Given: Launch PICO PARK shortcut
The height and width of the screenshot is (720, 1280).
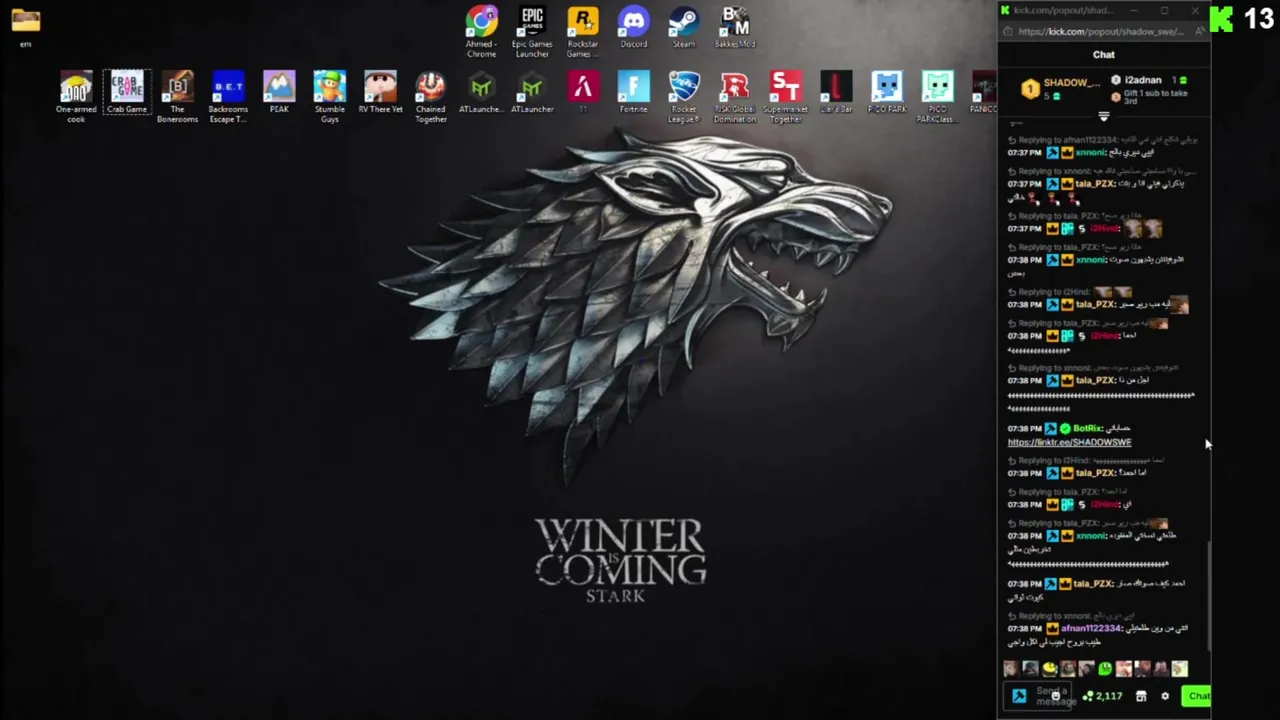Looking at the screenshot, I should coord(886,92).
